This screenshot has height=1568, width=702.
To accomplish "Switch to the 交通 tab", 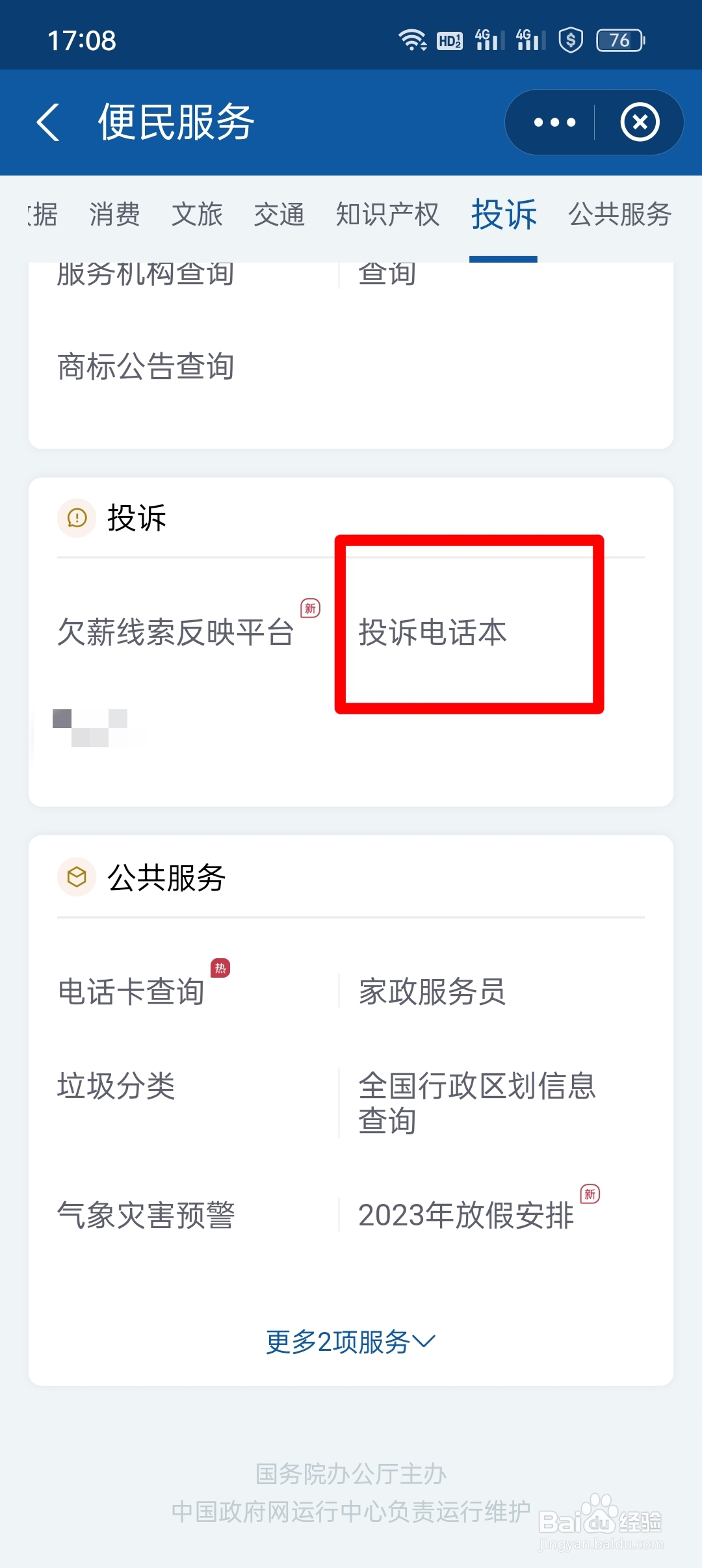I will (279, 215).
